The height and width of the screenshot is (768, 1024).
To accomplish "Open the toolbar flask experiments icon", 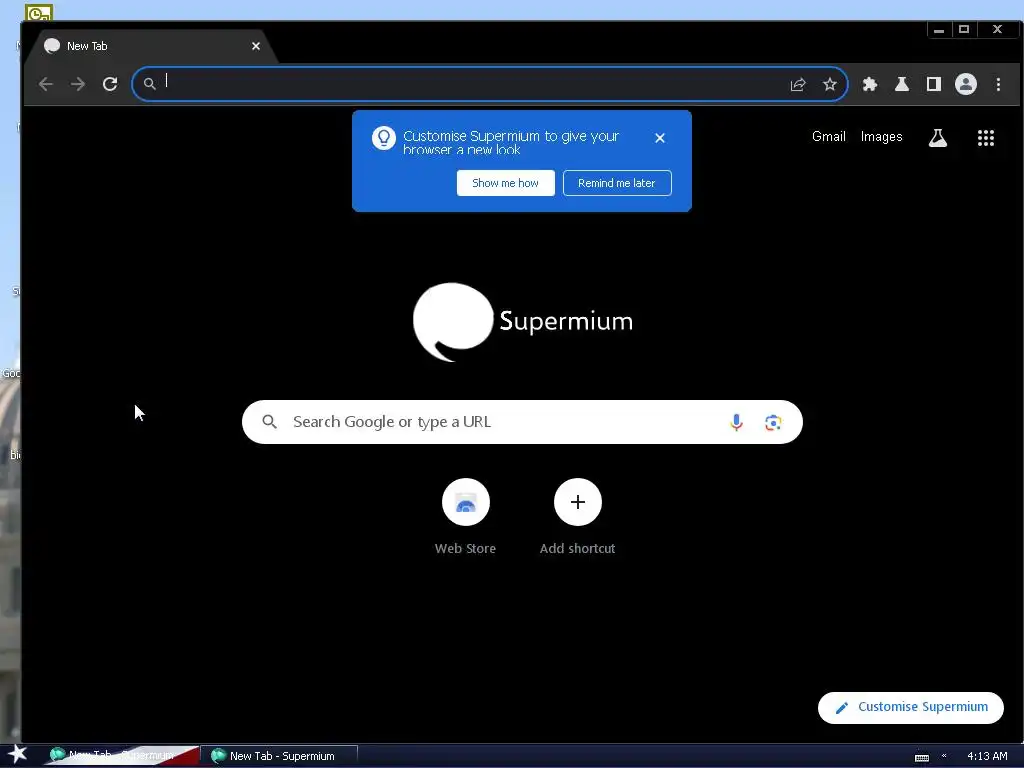I will pyautogui.click(x=902, y=84).
